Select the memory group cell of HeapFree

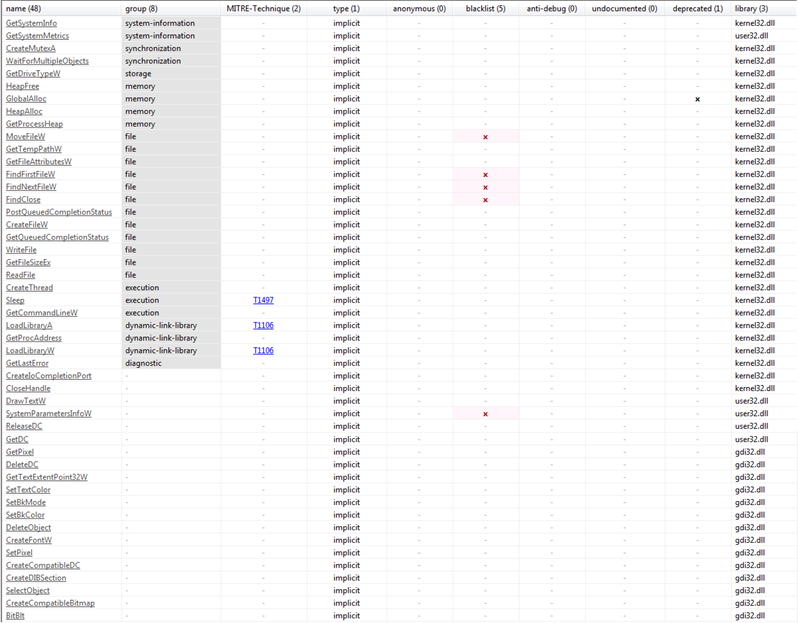171,87
